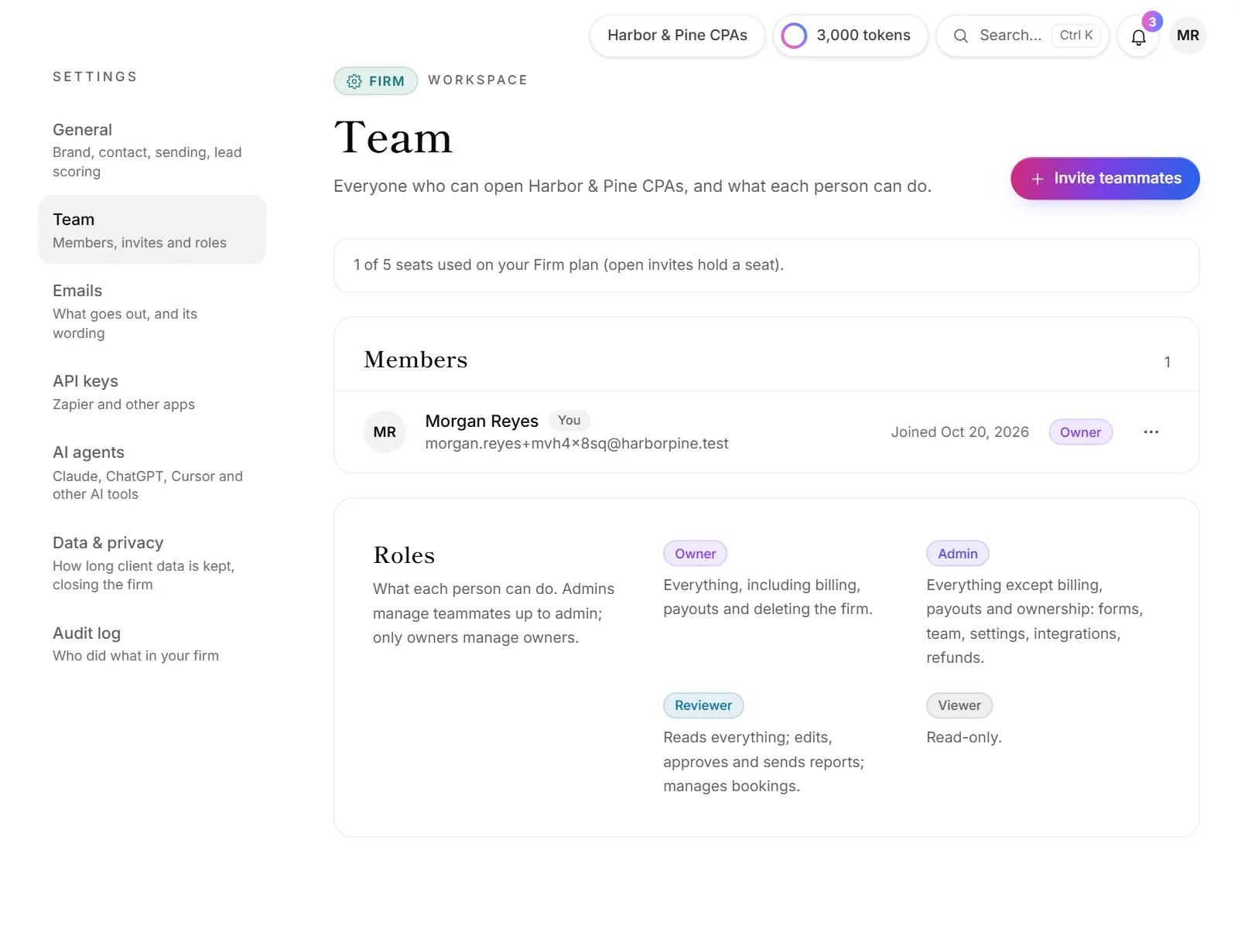Click the seats used notice
1238x952 pixels.
click(x=766, y=265)
